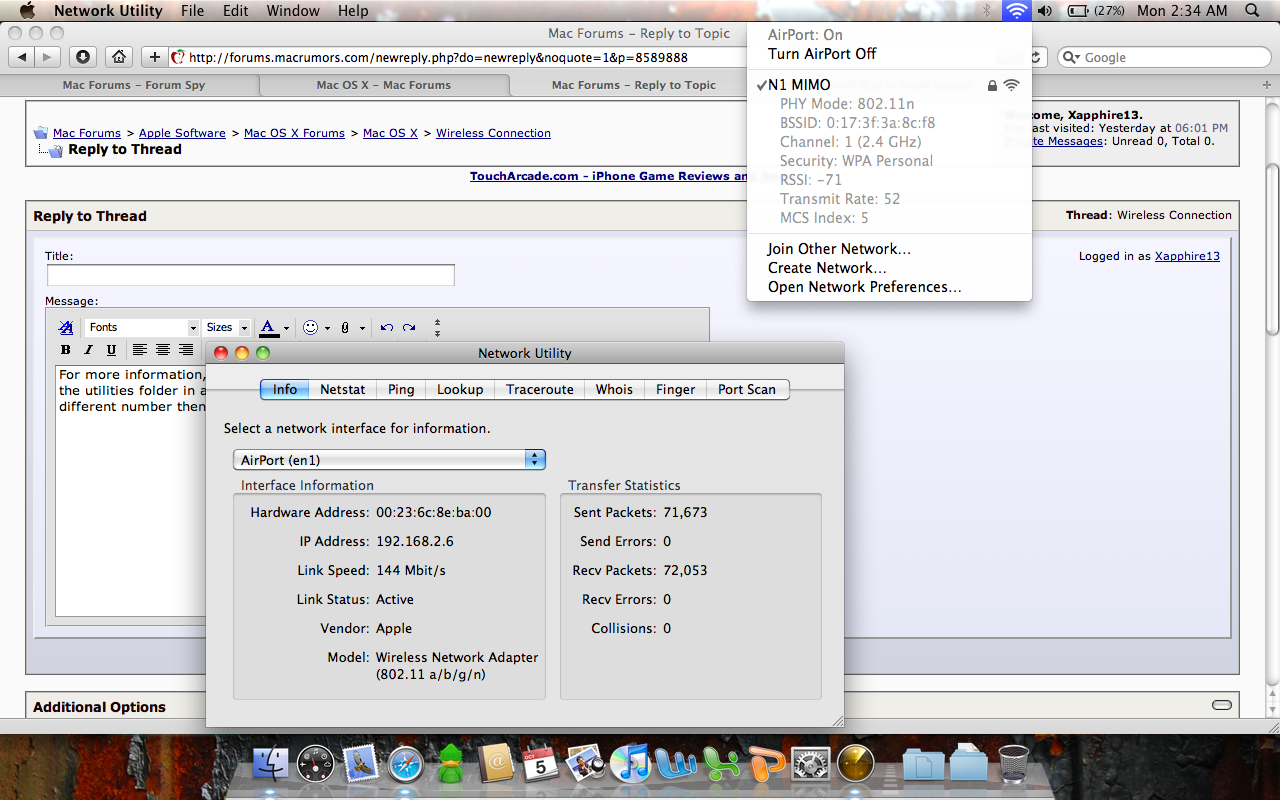Screen dimensions: 1280x800
Task: Open the Mac OS X Forums link
Action: click(294, 133)
